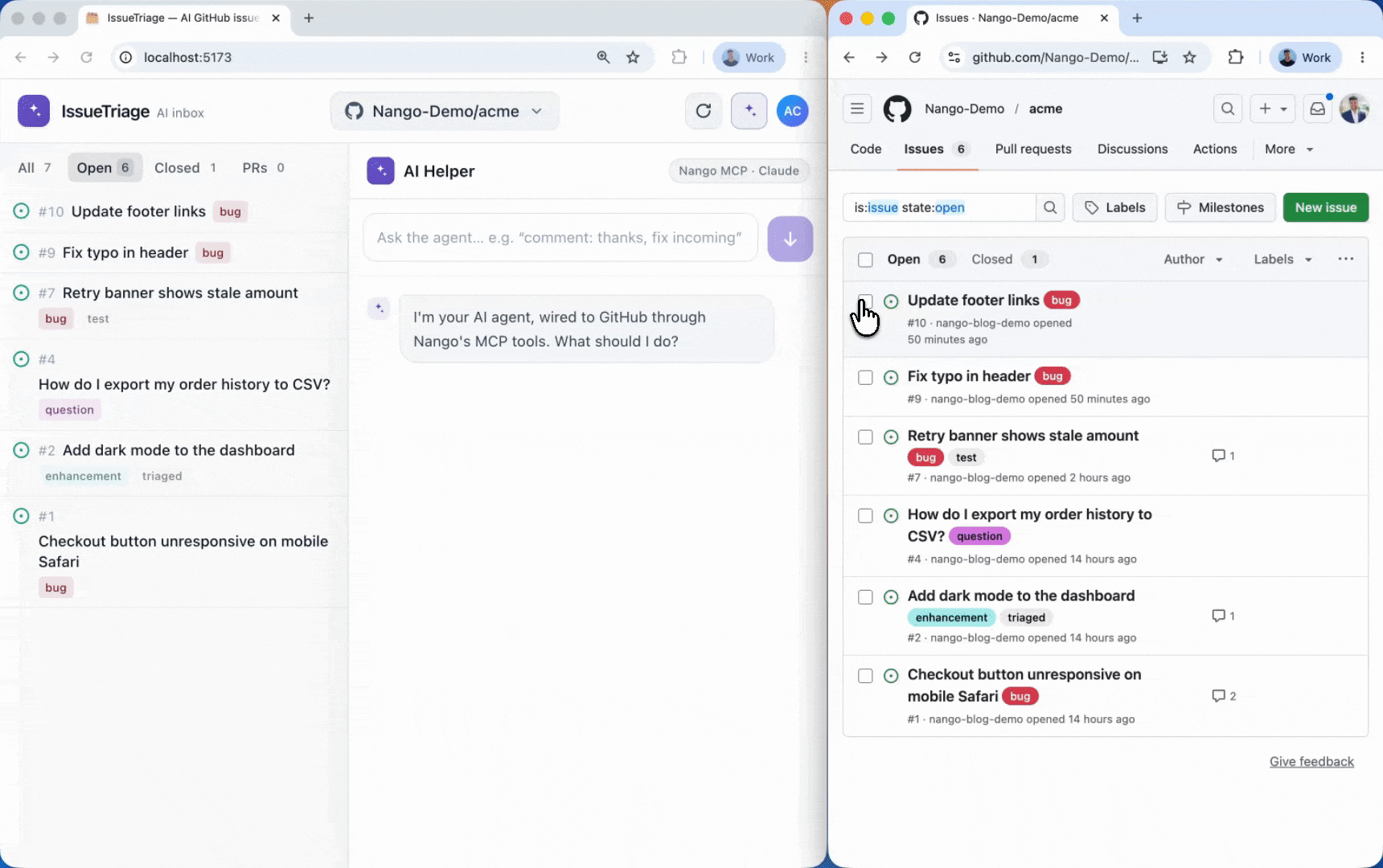Expand the More menu in GitHub repo nav
Screen dimensions: 1383x868
[x=1289, y=149]
